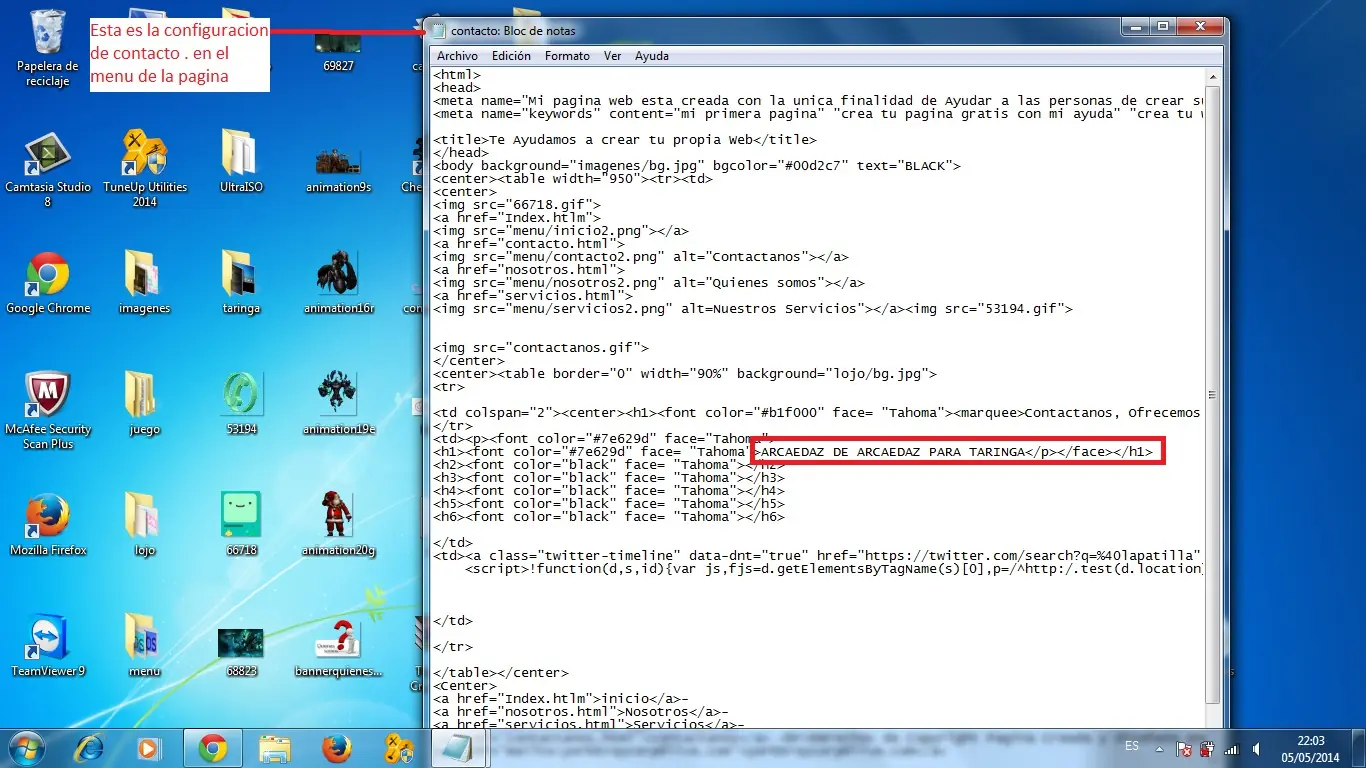Screen dimensions: 1366x768
Task: Open the TuneUp Utilities 2014 desktop shortcut
Action: click(144, 168)
